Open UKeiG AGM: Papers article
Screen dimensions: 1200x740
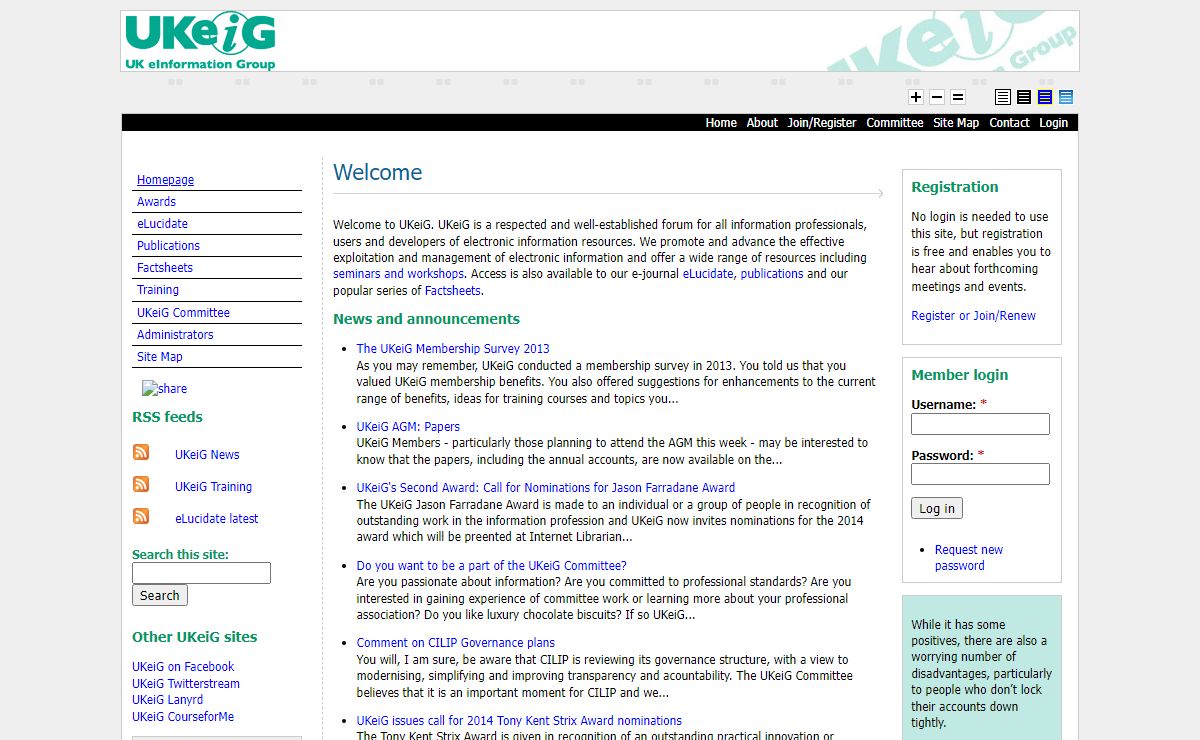(x=408, y=427)
